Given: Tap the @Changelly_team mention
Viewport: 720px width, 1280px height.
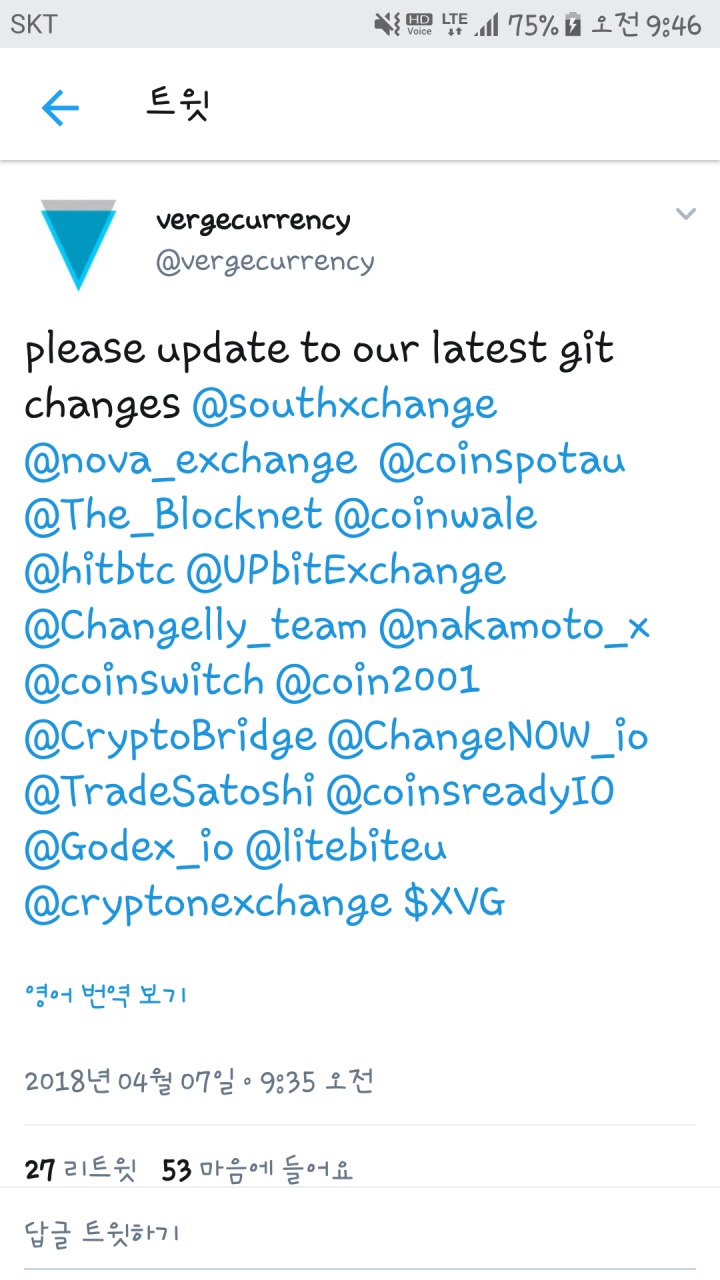Looking at the screenshot, I should (x=196, y=627).
